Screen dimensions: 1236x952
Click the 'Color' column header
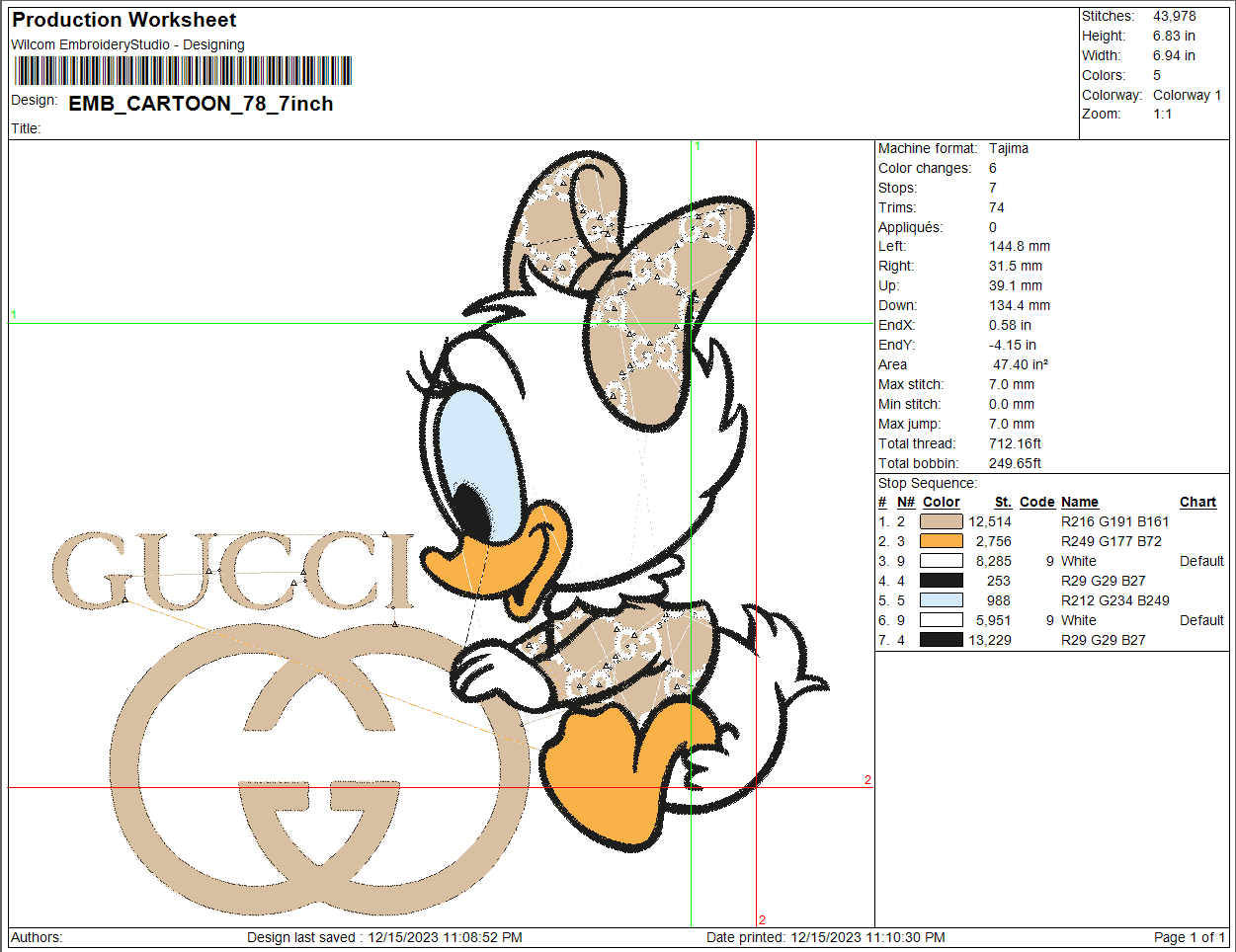[x=942, y=502]
